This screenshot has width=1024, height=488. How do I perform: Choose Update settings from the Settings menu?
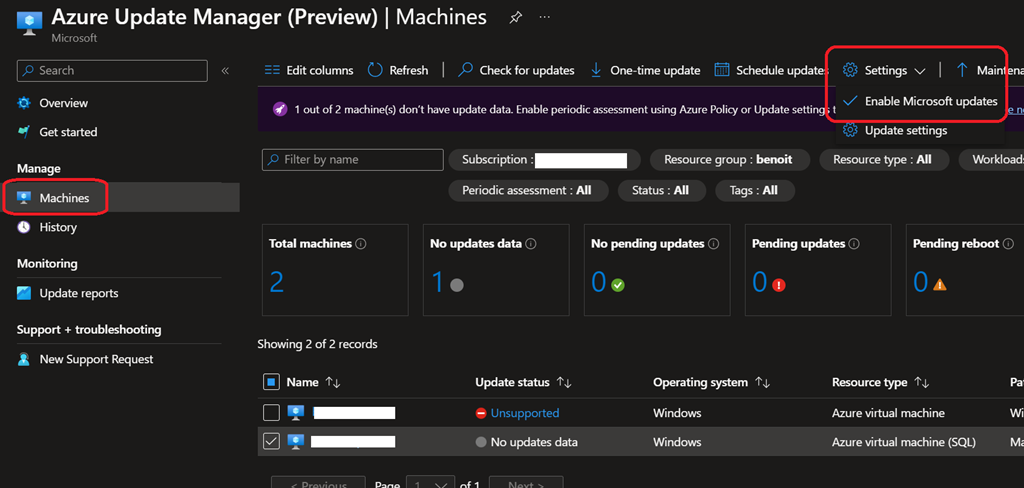(905, 130)
